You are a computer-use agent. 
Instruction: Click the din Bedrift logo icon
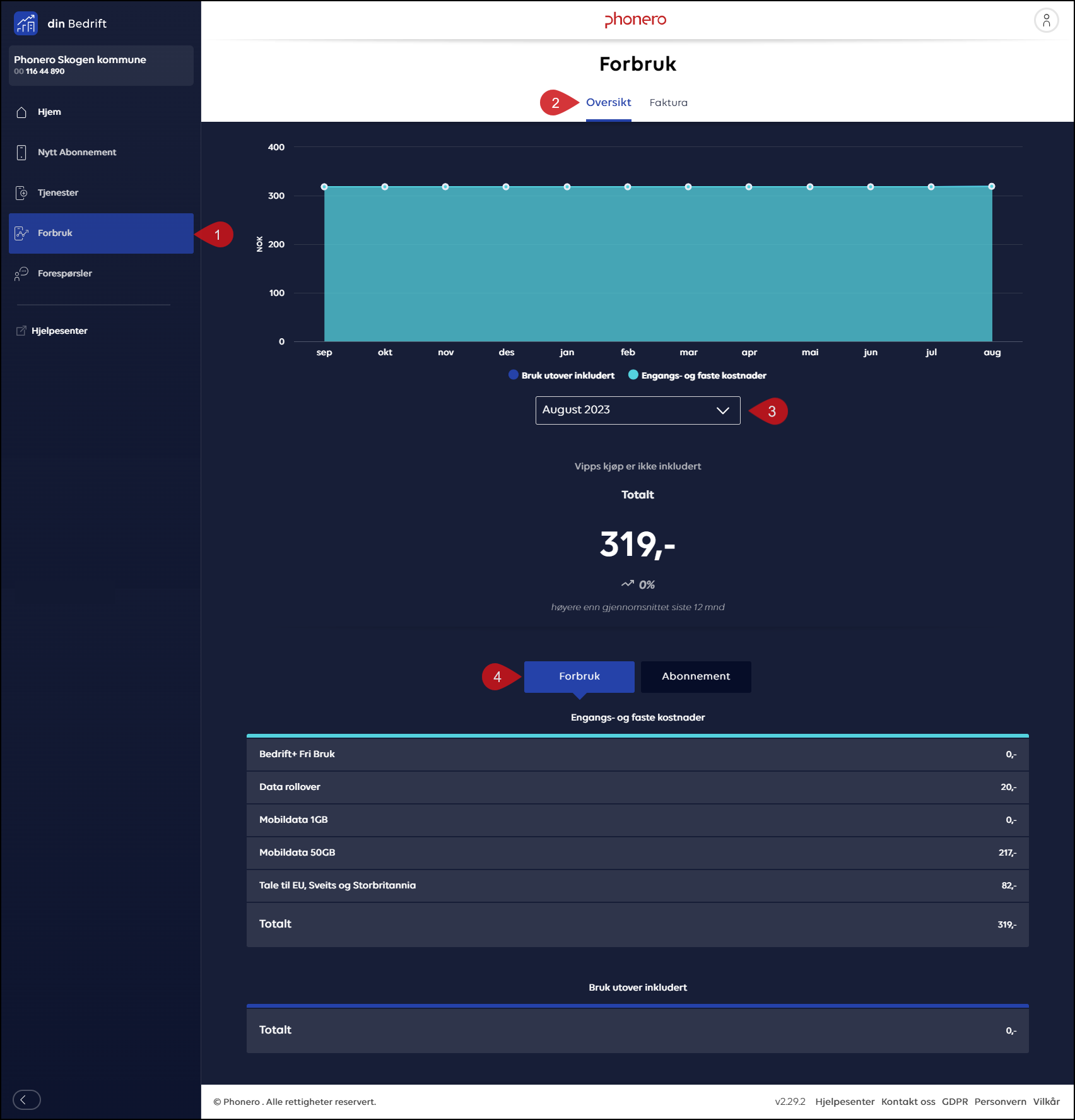tap(26, 23)
